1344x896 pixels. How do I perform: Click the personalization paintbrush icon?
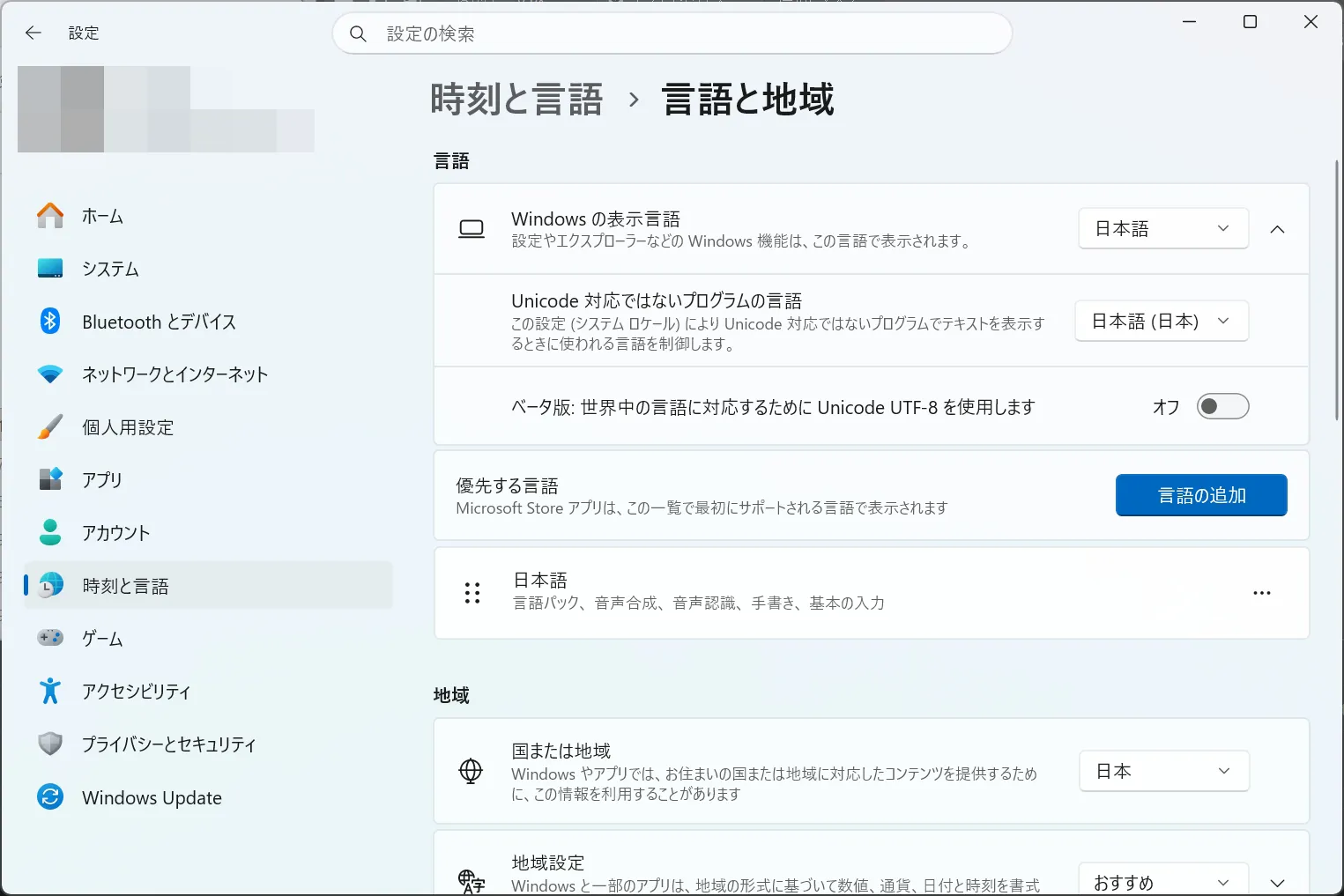(x=50, y=427)
